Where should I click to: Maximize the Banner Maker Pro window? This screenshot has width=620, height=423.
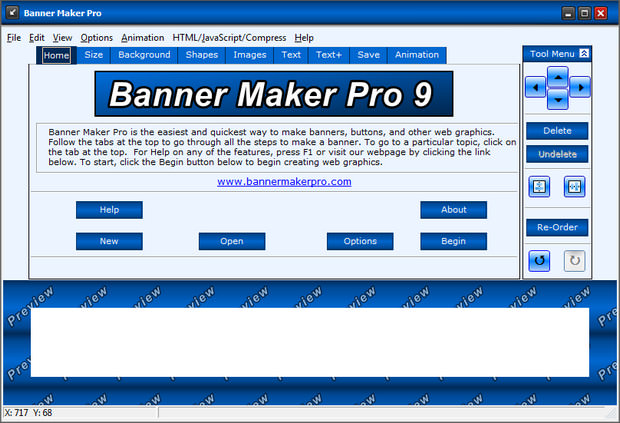click(x=584, y=13)
